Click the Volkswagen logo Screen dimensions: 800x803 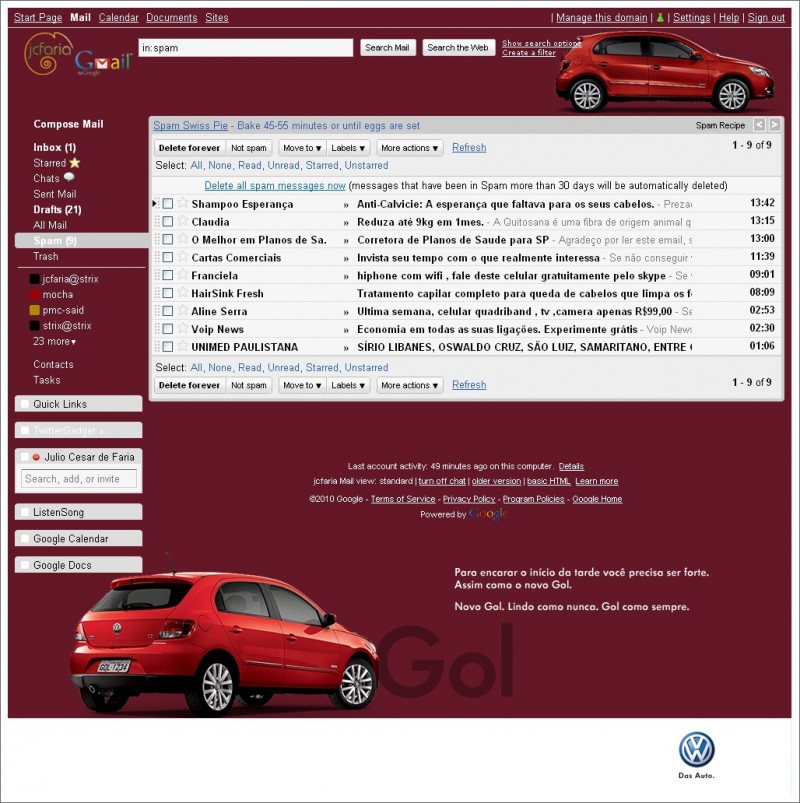(697, 749)
